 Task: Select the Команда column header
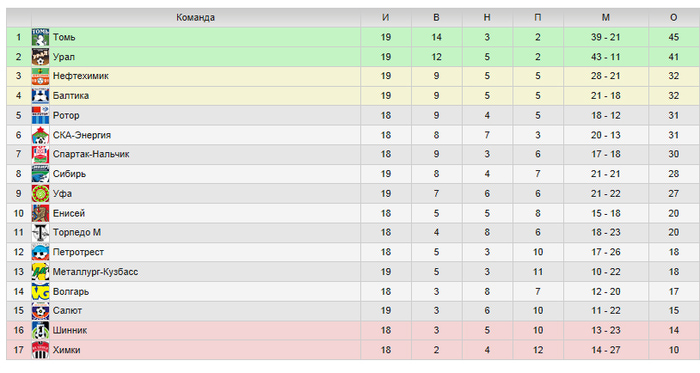point(196,17)
